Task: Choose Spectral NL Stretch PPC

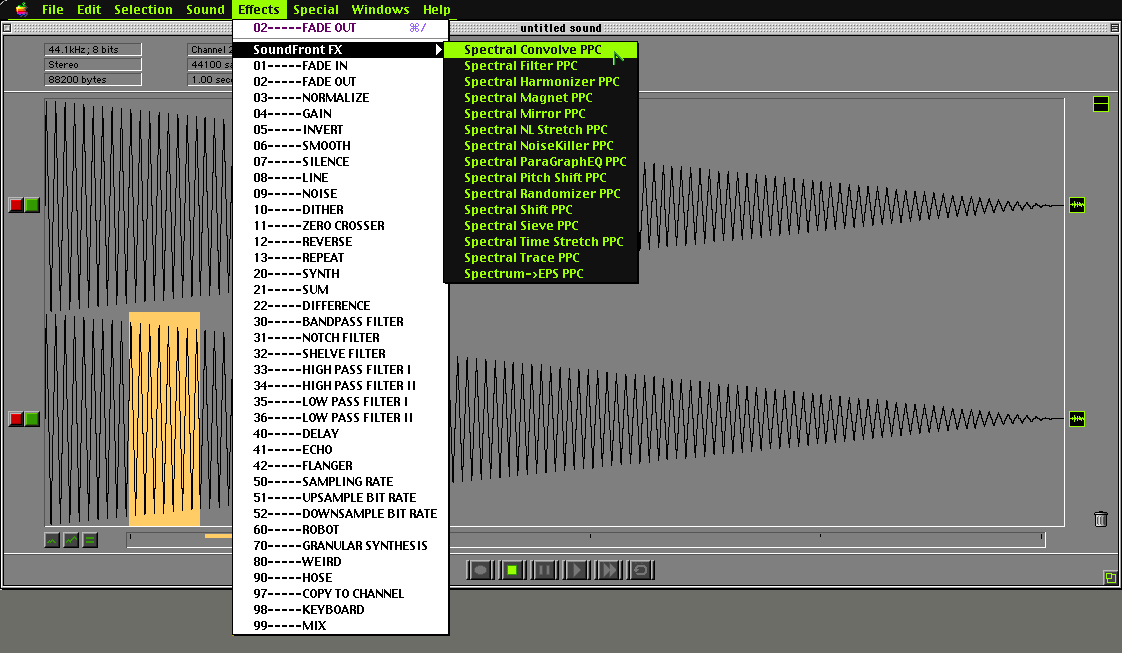Action: click(540, 129)
